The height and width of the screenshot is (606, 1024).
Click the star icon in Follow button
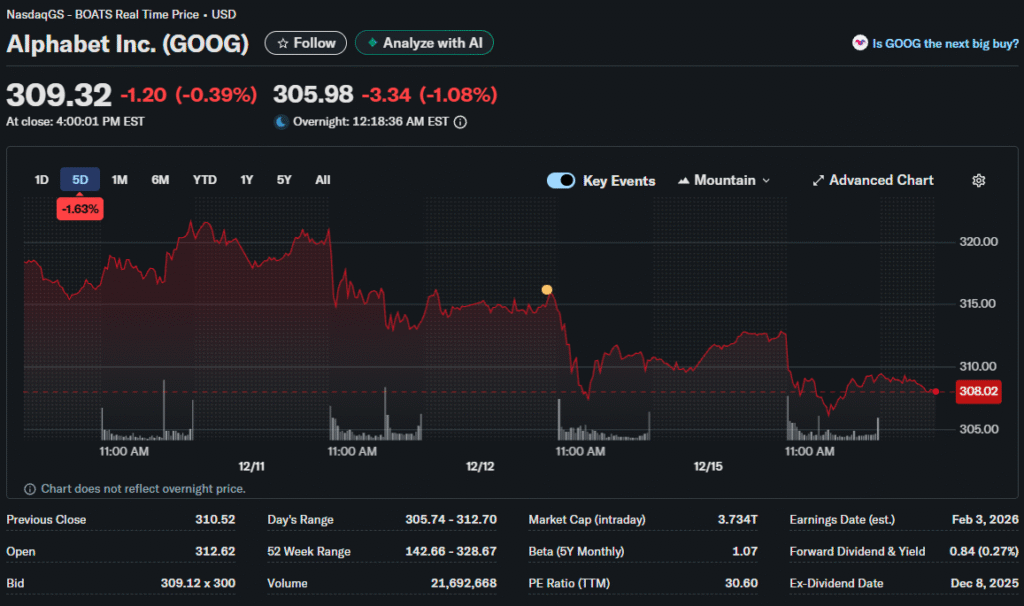(x=282, y=44)
